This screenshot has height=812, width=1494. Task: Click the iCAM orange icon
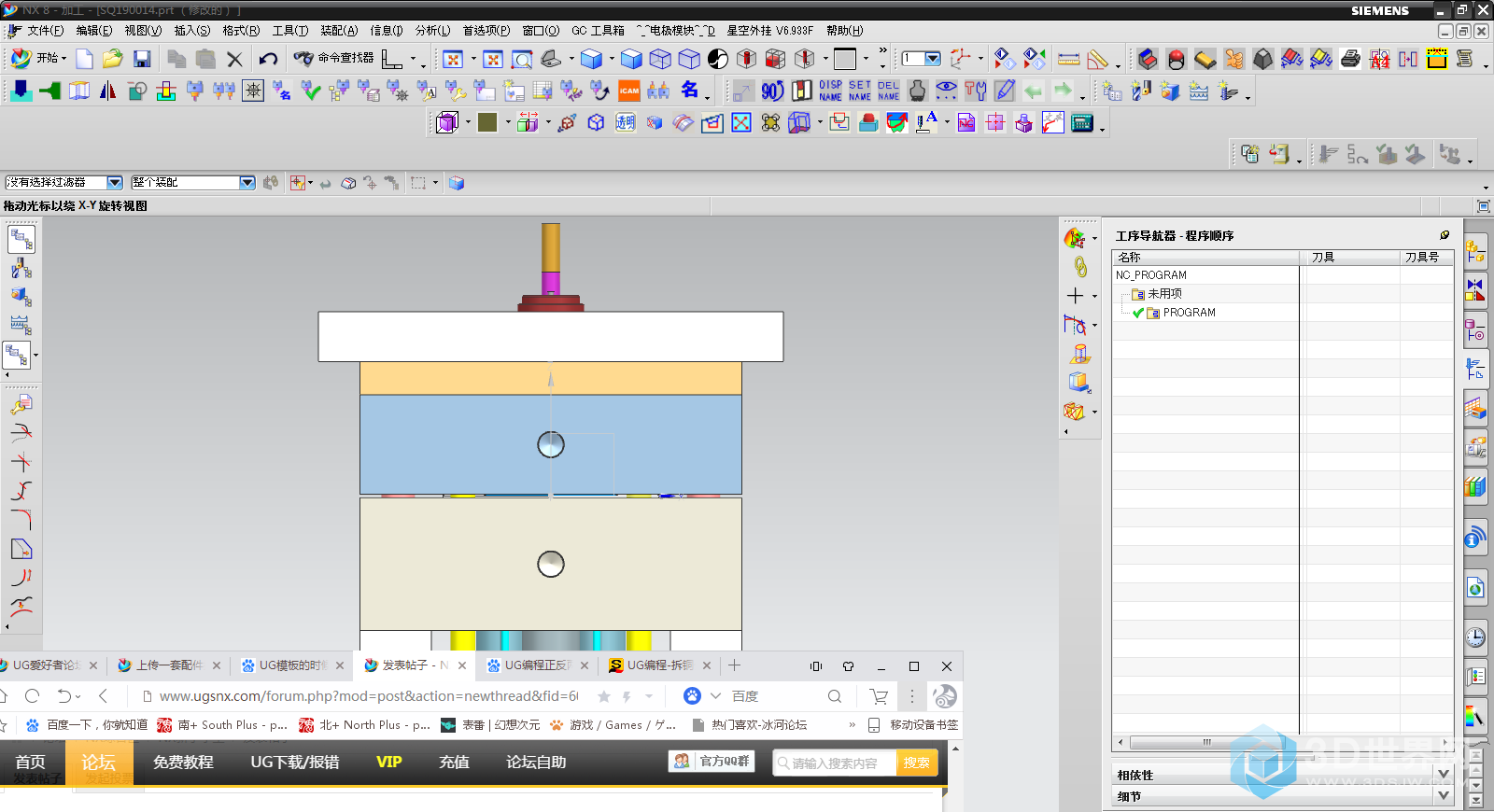(x=629, y=91)
